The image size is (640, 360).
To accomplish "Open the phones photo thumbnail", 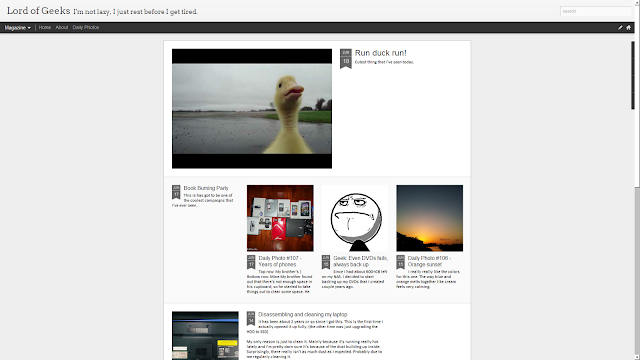I will click(x=280, y=218).
